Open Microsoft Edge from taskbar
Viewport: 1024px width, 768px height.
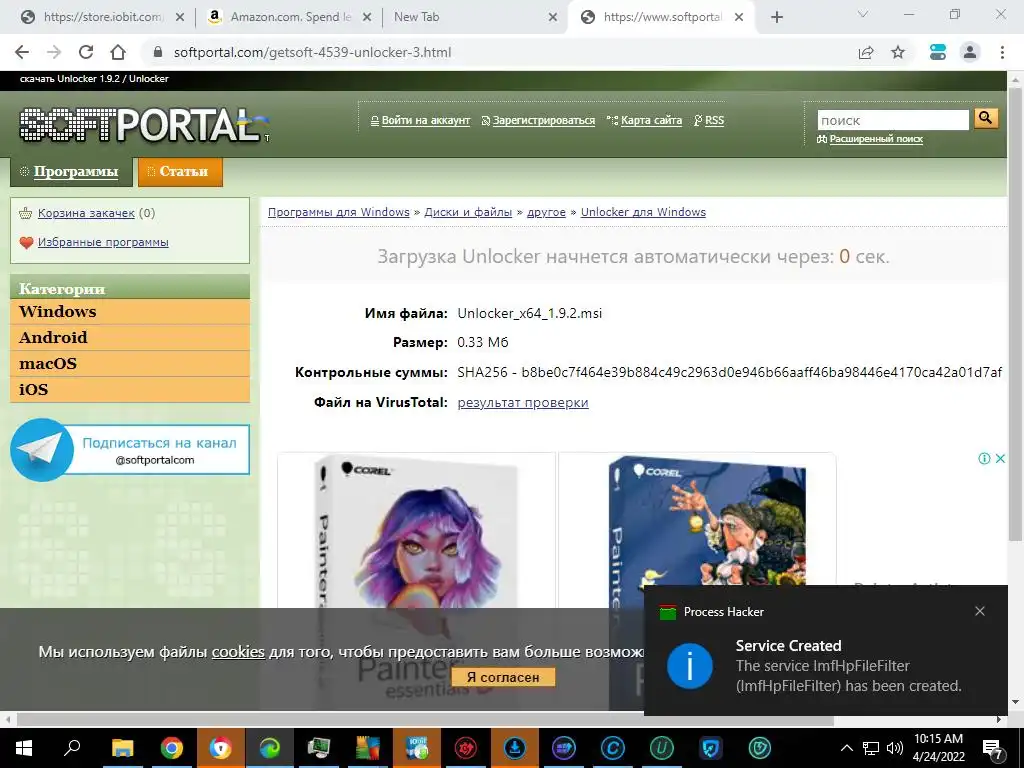point(269,748)
